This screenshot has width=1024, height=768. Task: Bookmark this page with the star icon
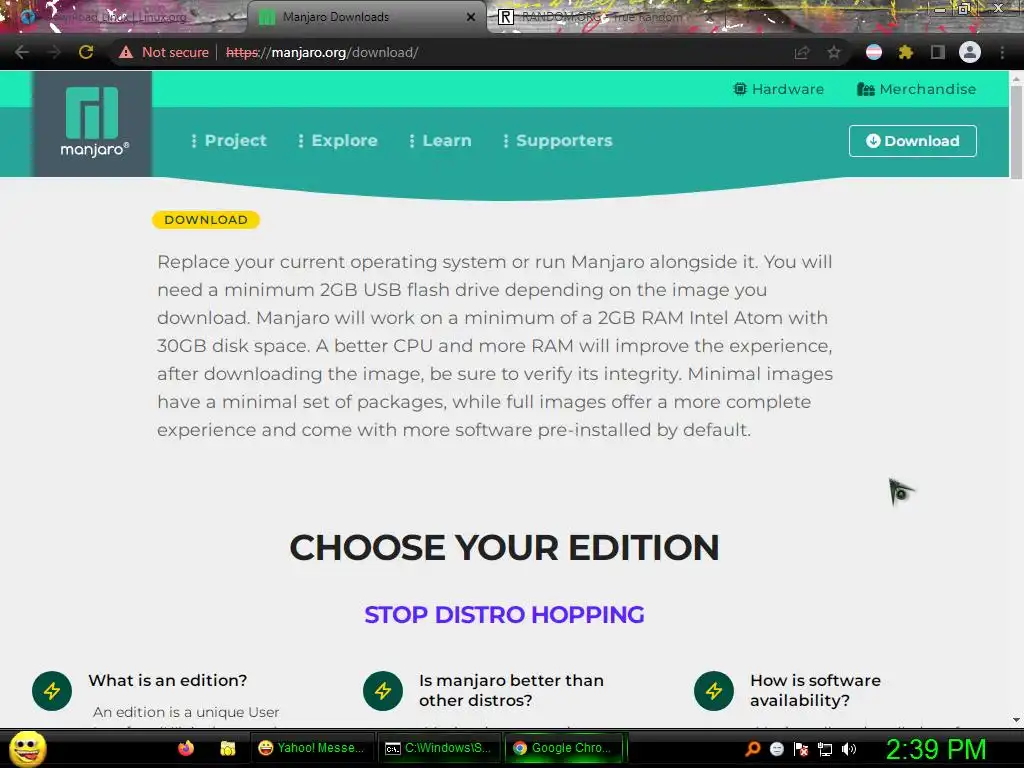(x=834, y=52)
